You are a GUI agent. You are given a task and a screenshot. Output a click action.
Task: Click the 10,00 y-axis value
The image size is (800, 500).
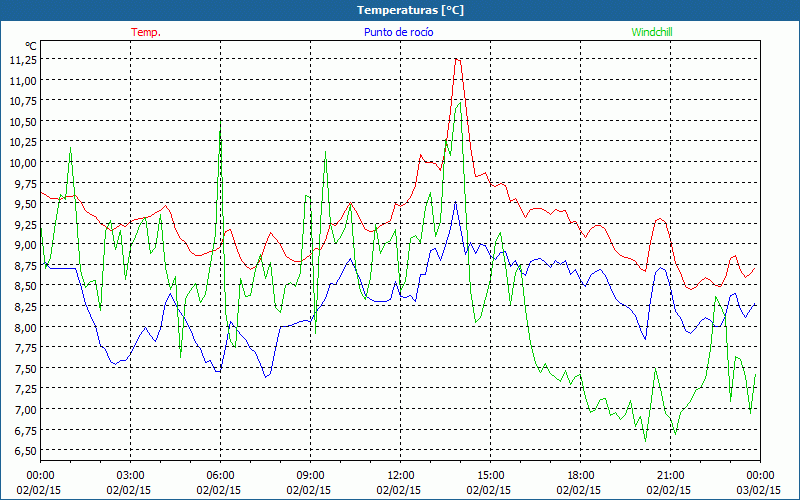pos(23,162)
